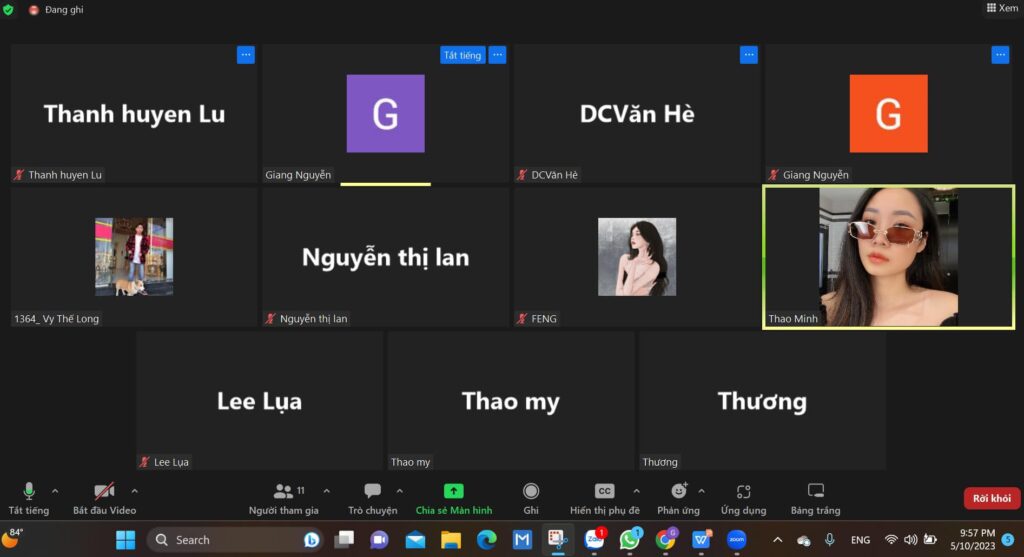Expand audio options arrow beside Tắt tiếng
The image size is (1024, 557).
55,491
